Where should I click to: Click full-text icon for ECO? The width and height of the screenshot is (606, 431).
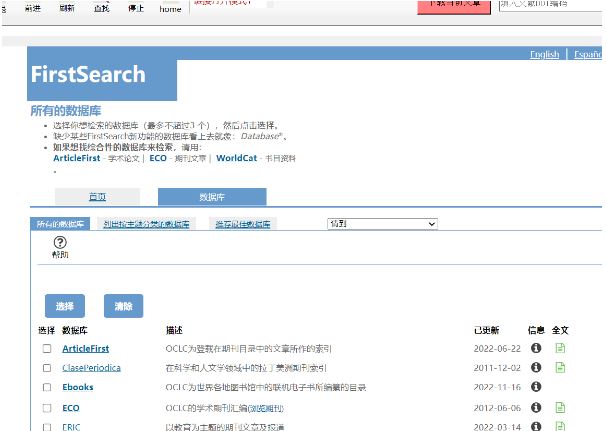(560, 407)
